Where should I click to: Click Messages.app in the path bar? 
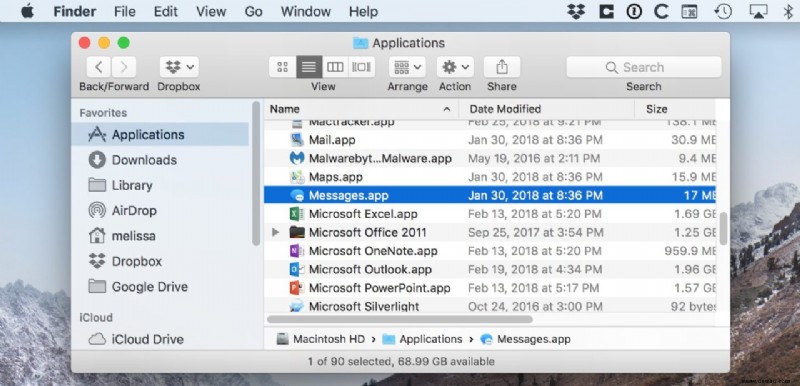pos(526,339)
